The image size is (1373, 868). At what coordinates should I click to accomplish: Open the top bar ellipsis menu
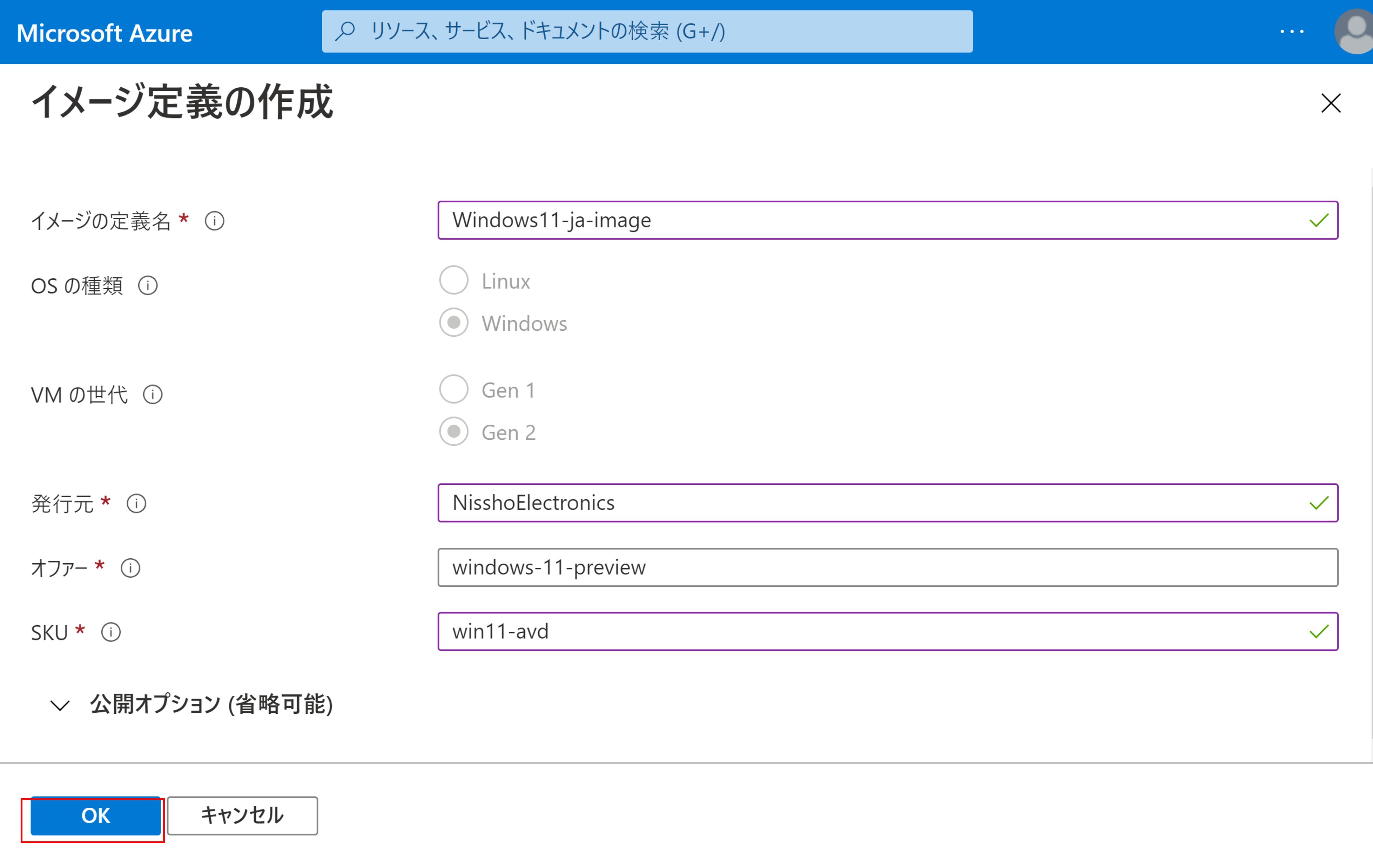tap(1292, 32)
